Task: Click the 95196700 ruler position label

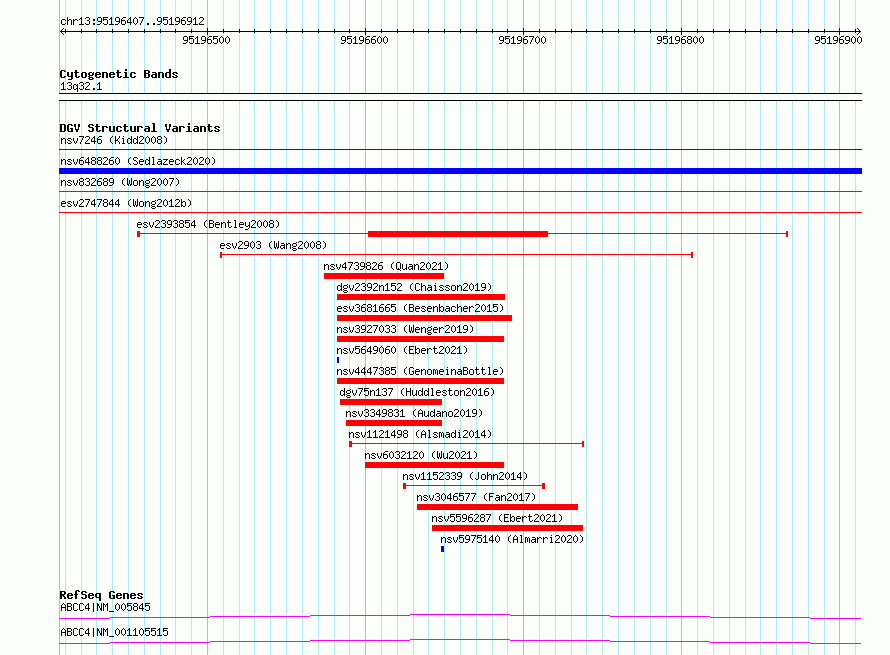Action: pos(522,40)
